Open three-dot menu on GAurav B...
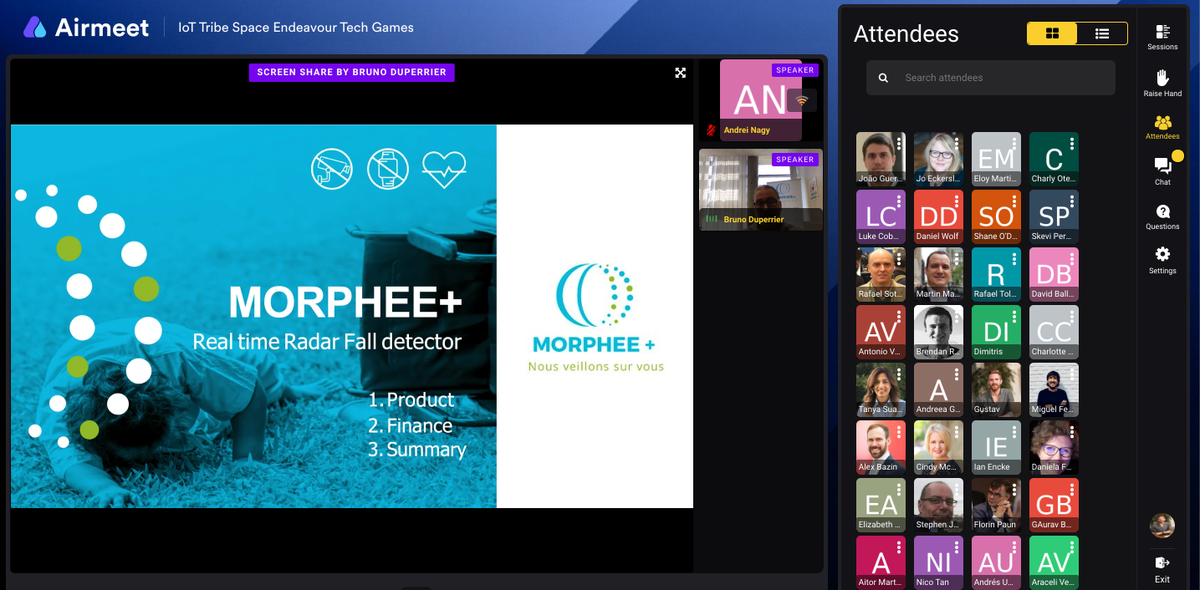Image resolution: width=1200 pixels, height=590 pixels. [1072, 489]
